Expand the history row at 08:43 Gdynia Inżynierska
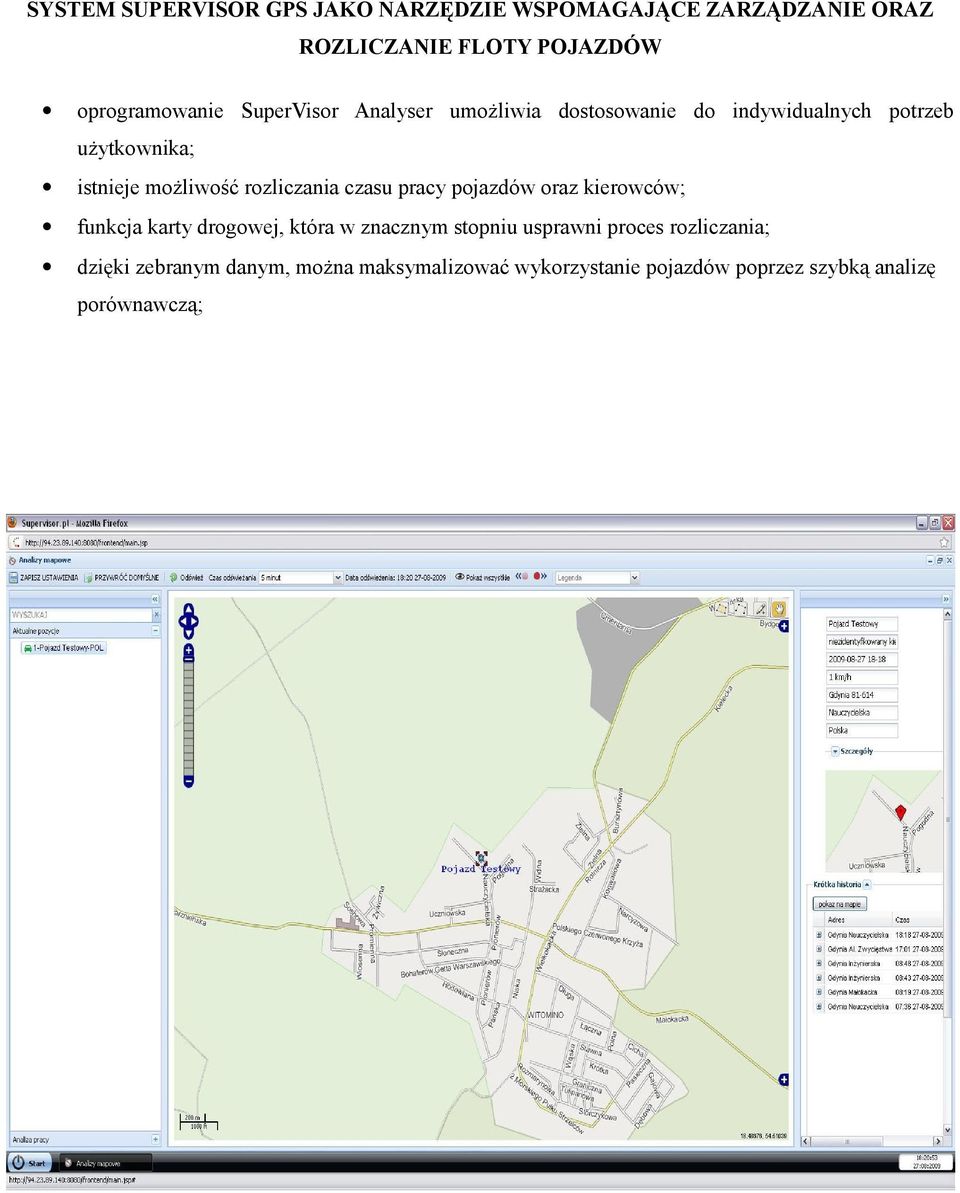Screen dimensions: 960x1193 819,978
